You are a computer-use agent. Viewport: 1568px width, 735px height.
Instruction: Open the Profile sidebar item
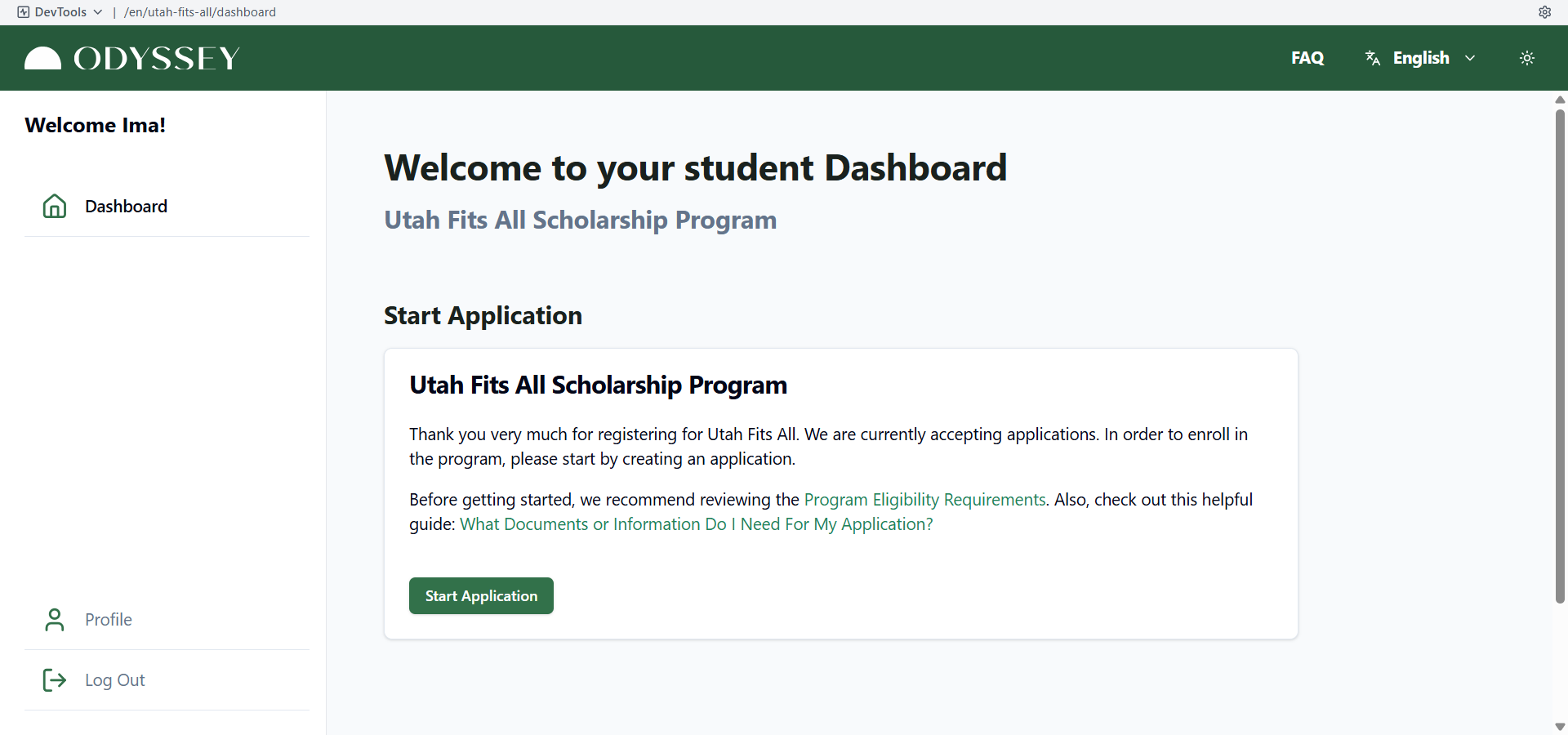[167, 620]
